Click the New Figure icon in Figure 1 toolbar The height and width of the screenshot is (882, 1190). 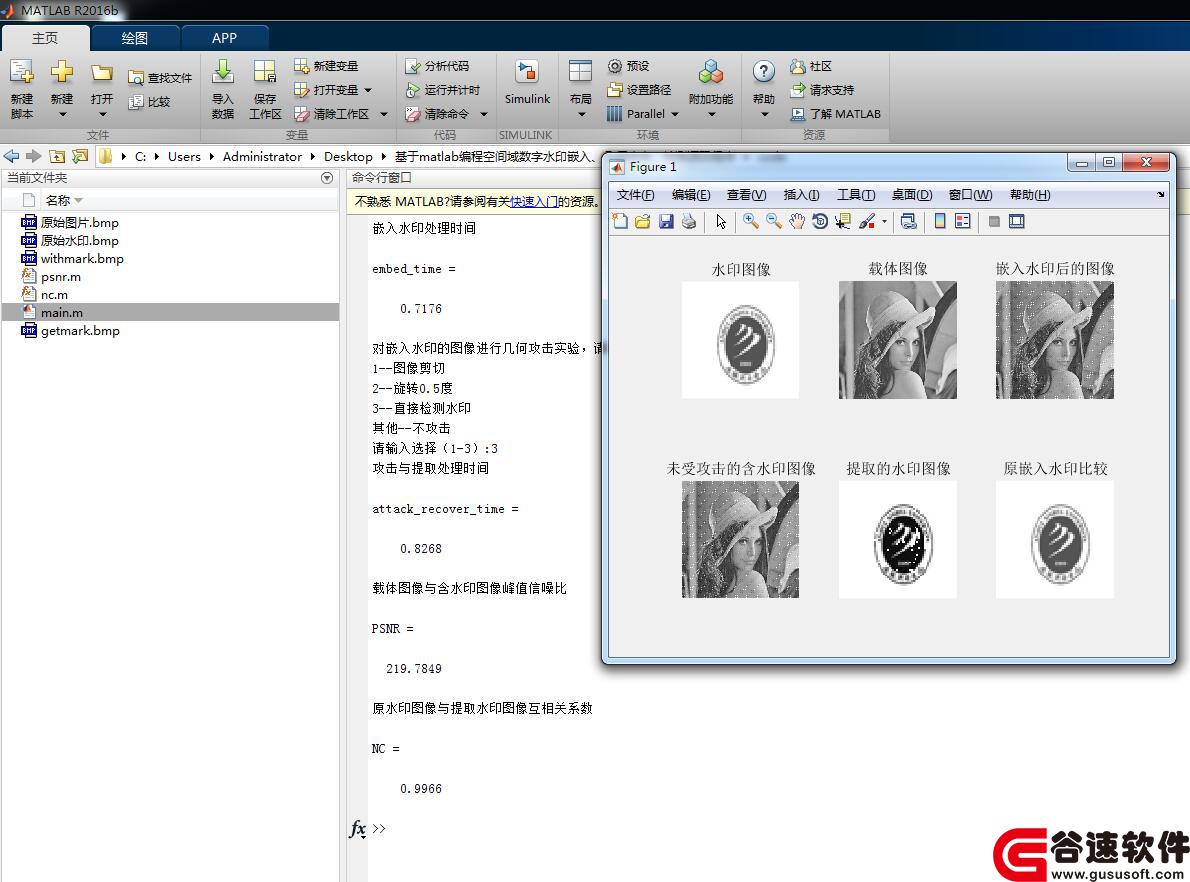[620, 221]
